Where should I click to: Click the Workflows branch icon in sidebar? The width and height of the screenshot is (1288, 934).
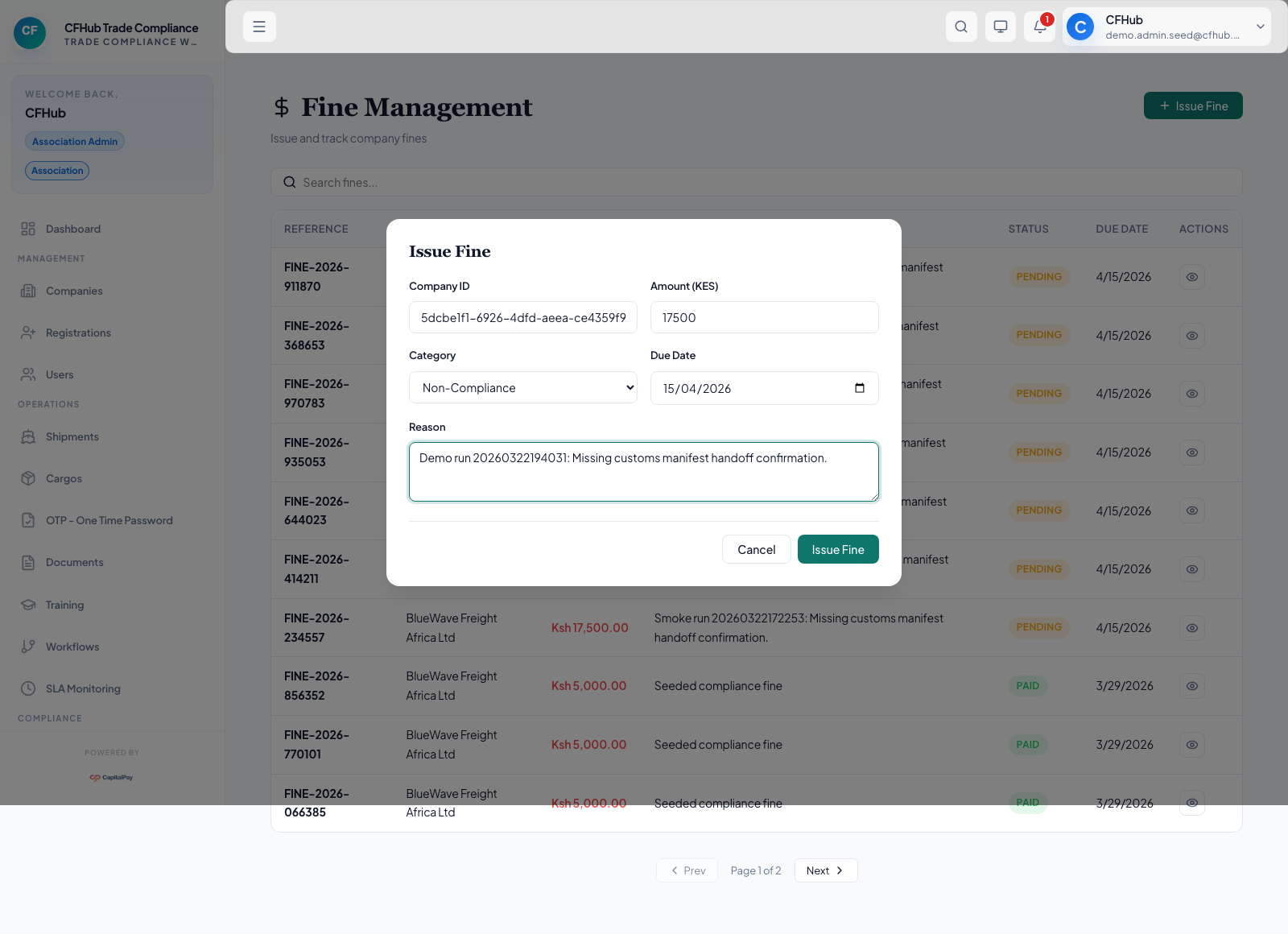click(28, 647)
